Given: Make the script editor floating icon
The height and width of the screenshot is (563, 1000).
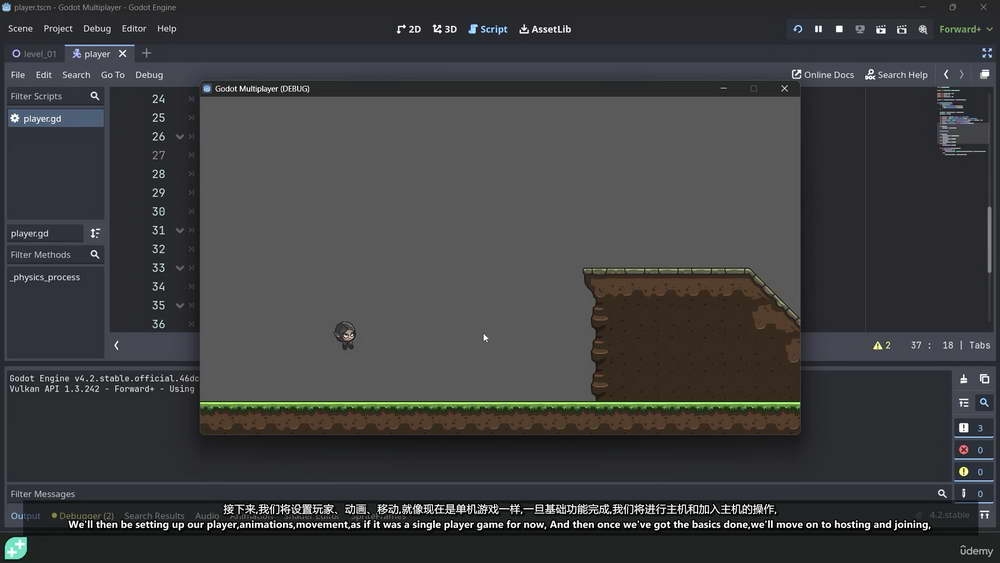Looking at the screenshot, I should [x=985, y=75].
